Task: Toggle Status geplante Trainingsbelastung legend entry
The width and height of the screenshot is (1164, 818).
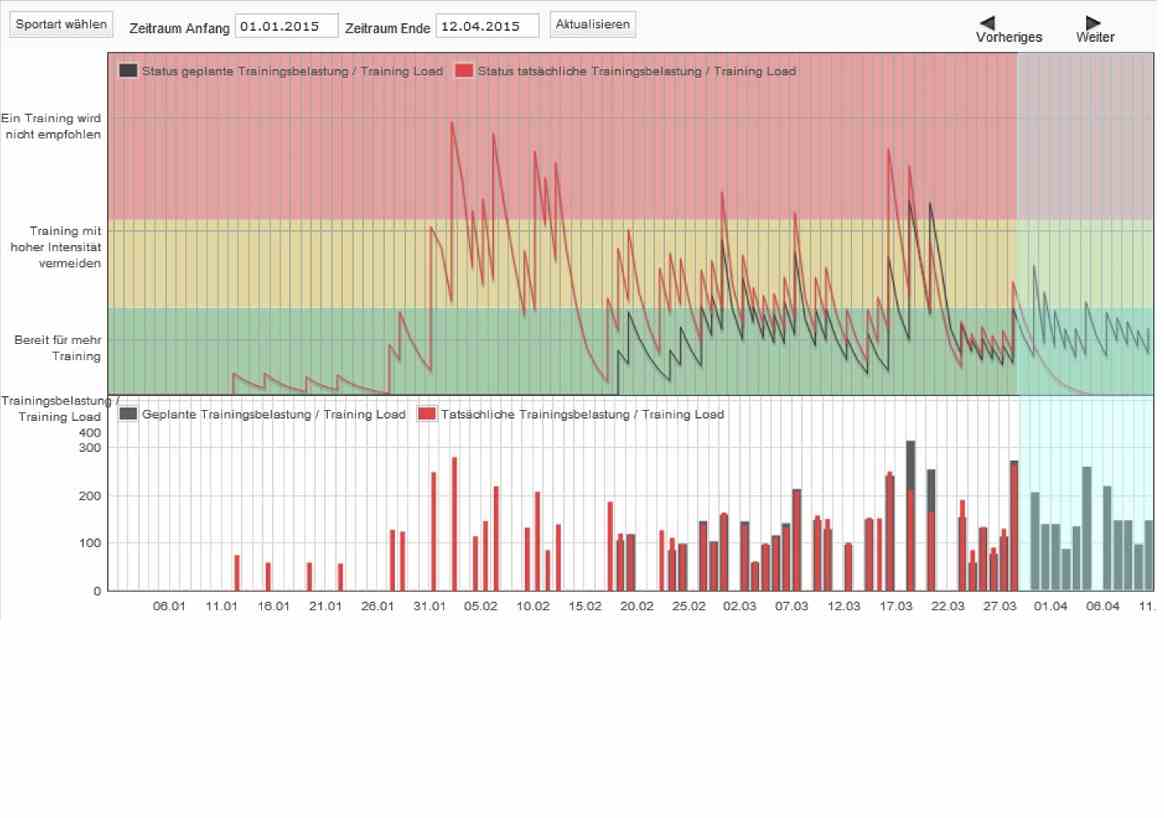Action: [280, 71]
